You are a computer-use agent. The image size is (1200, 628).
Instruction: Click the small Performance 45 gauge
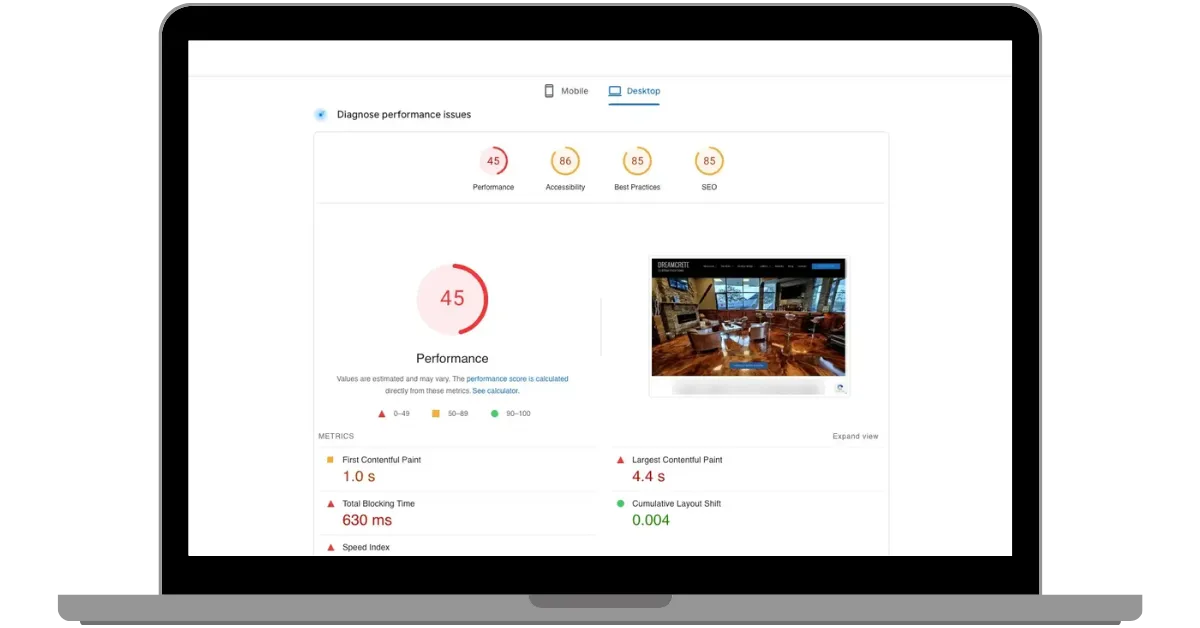493,161
